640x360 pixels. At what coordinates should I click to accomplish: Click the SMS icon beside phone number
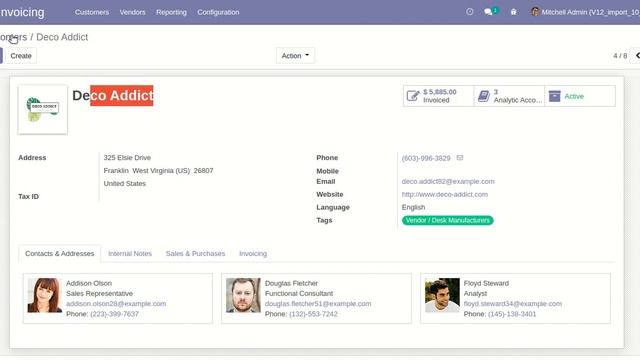[x=460, y=158]
